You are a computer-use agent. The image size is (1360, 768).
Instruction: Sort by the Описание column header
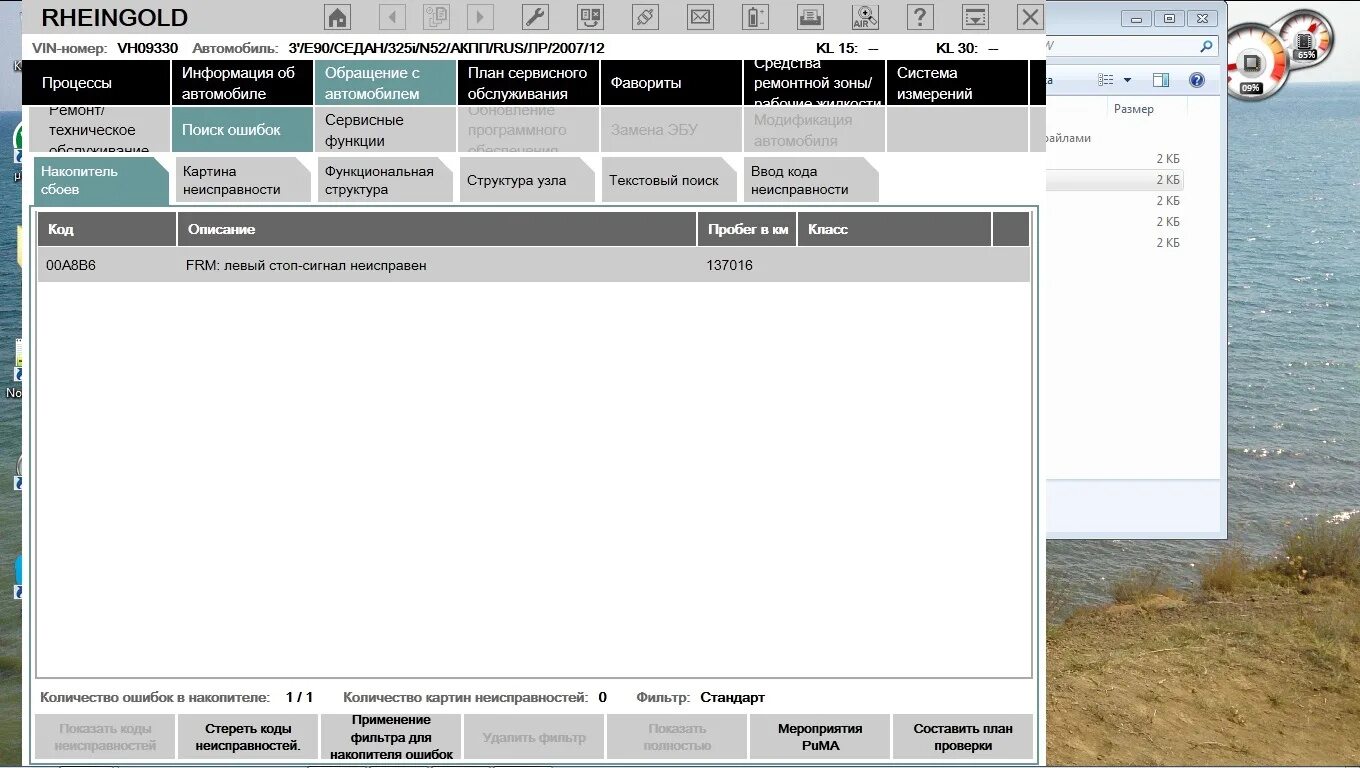point(437,229)
